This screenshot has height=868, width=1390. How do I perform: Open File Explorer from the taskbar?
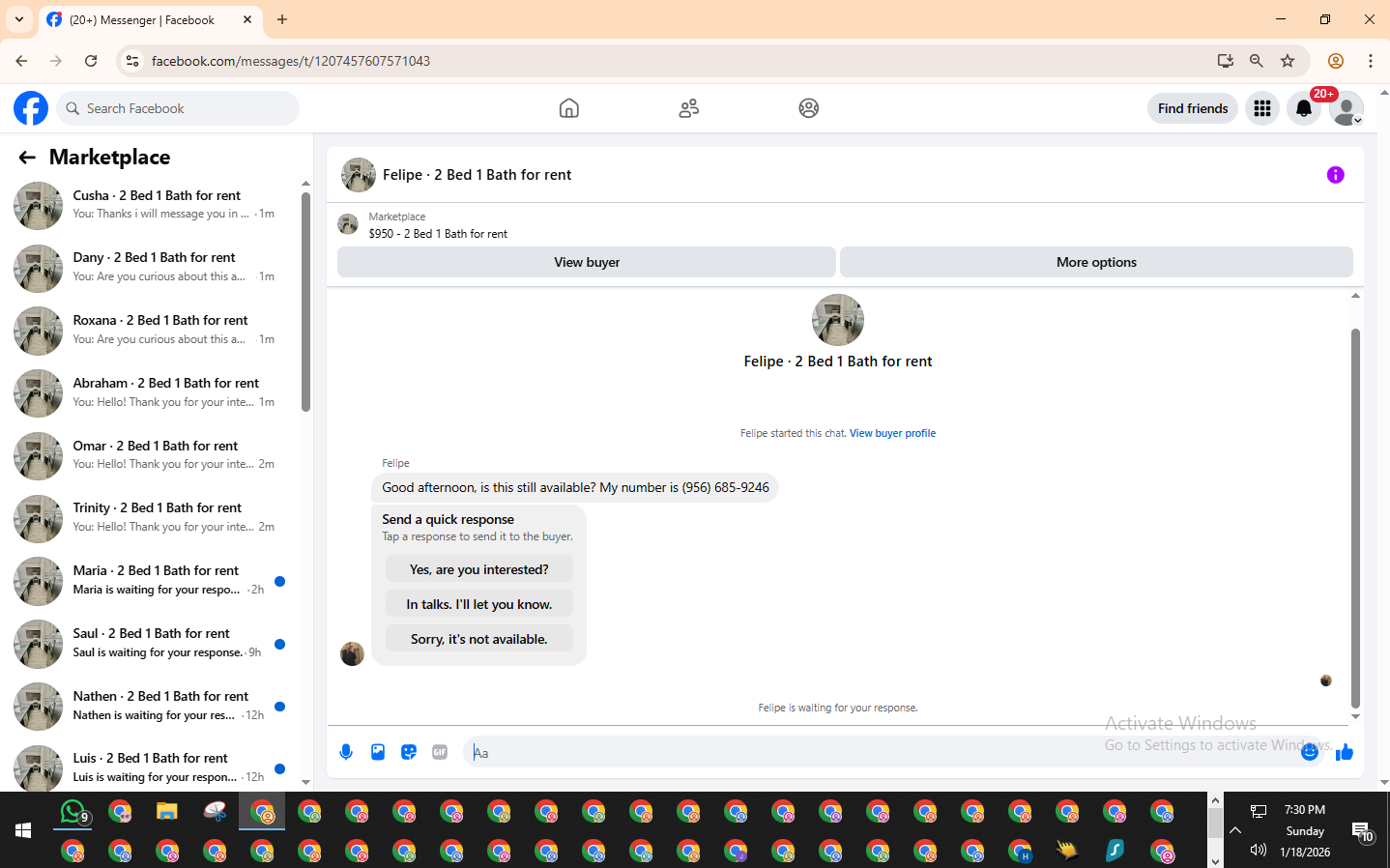coord(167,812)
